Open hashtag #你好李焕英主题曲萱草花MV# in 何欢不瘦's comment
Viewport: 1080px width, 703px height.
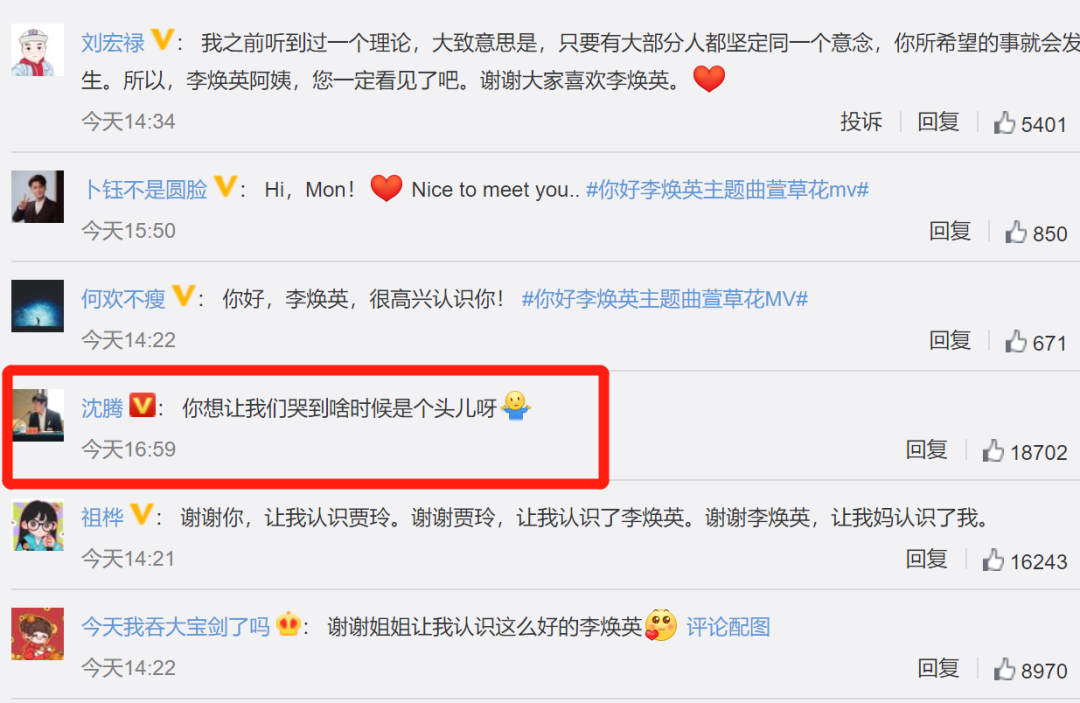coord(665,299)
